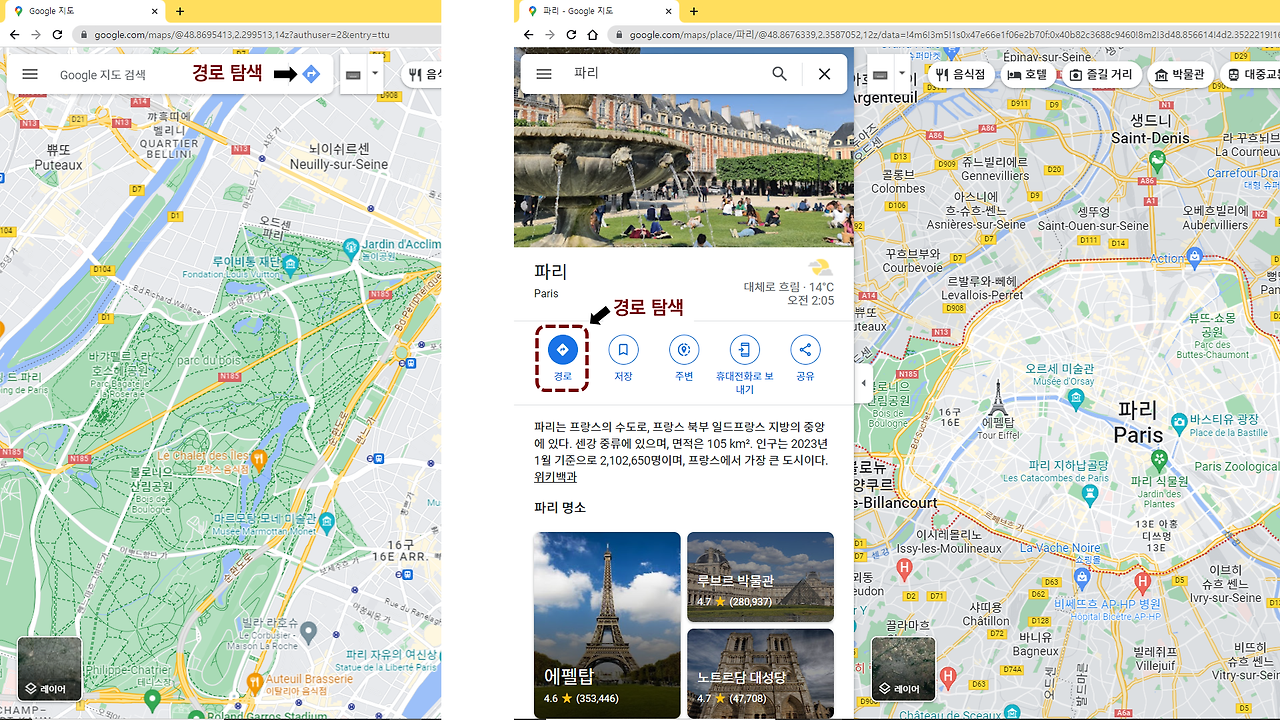Select 음식점 restaurants chip in right window
Viewport: 1280px width, 720px height.
tap(961, 75)
